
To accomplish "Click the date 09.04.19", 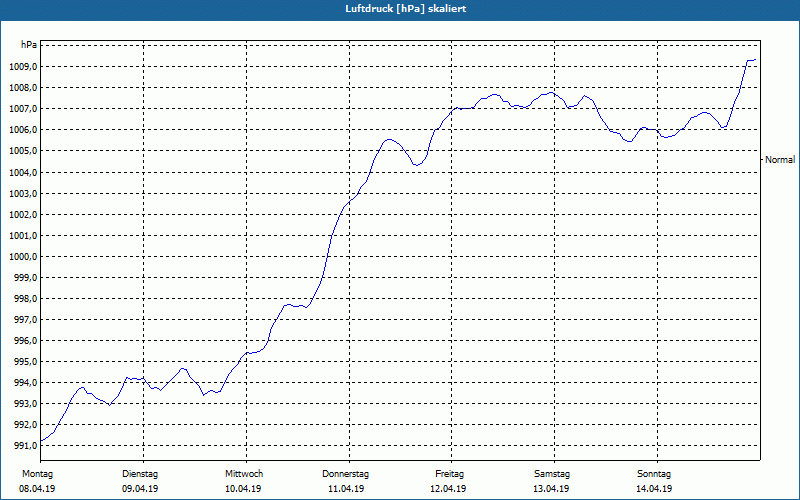I will [x=140, y=489].
